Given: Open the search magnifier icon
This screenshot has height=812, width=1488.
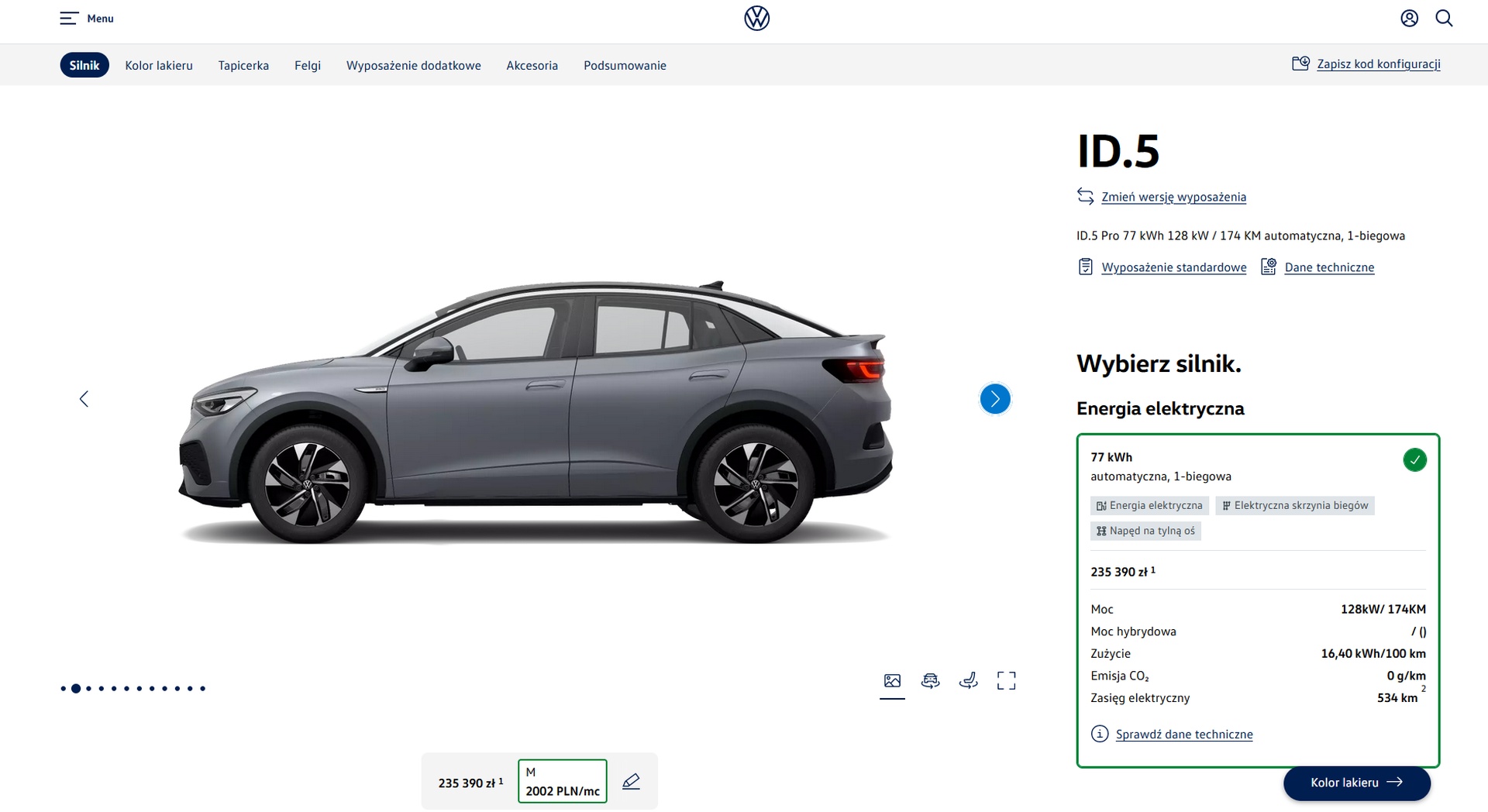Looking at the screenshot, I should click(x=1444, y=19).
